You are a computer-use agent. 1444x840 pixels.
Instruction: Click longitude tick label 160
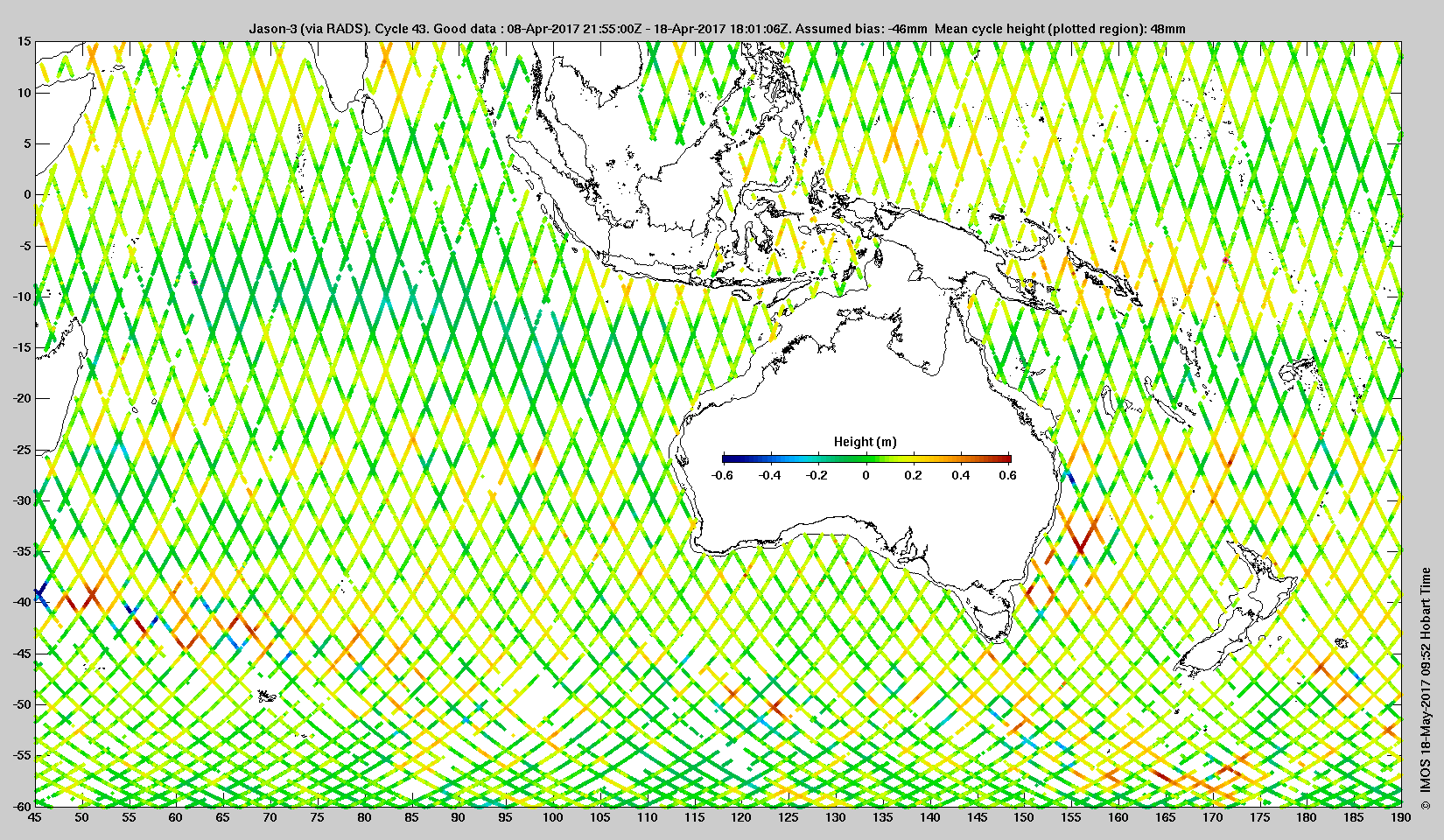coord(1118,817)
